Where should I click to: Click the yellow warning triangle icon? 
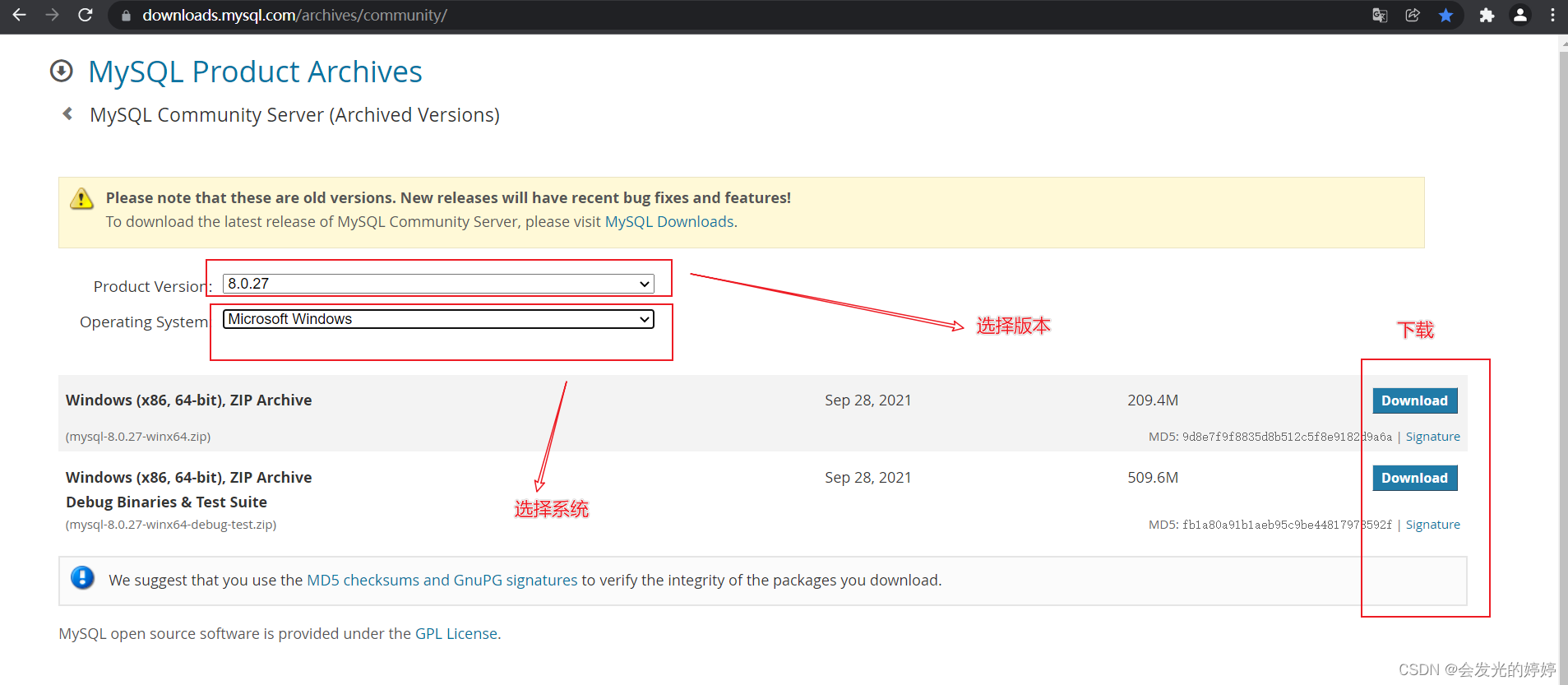click(x=81, y=198)
